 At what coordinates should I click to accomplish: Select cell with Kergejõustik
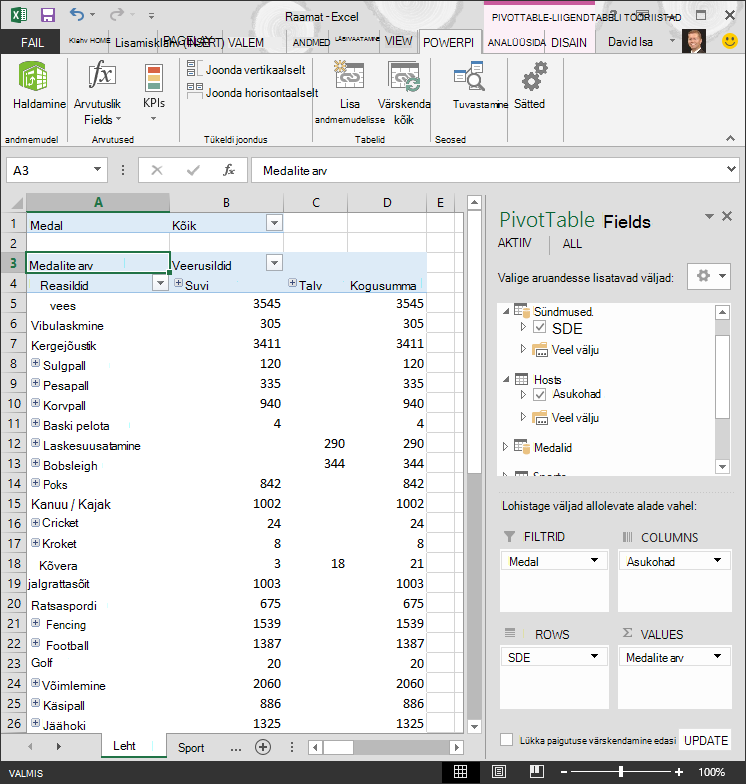[x=98, y=344]
